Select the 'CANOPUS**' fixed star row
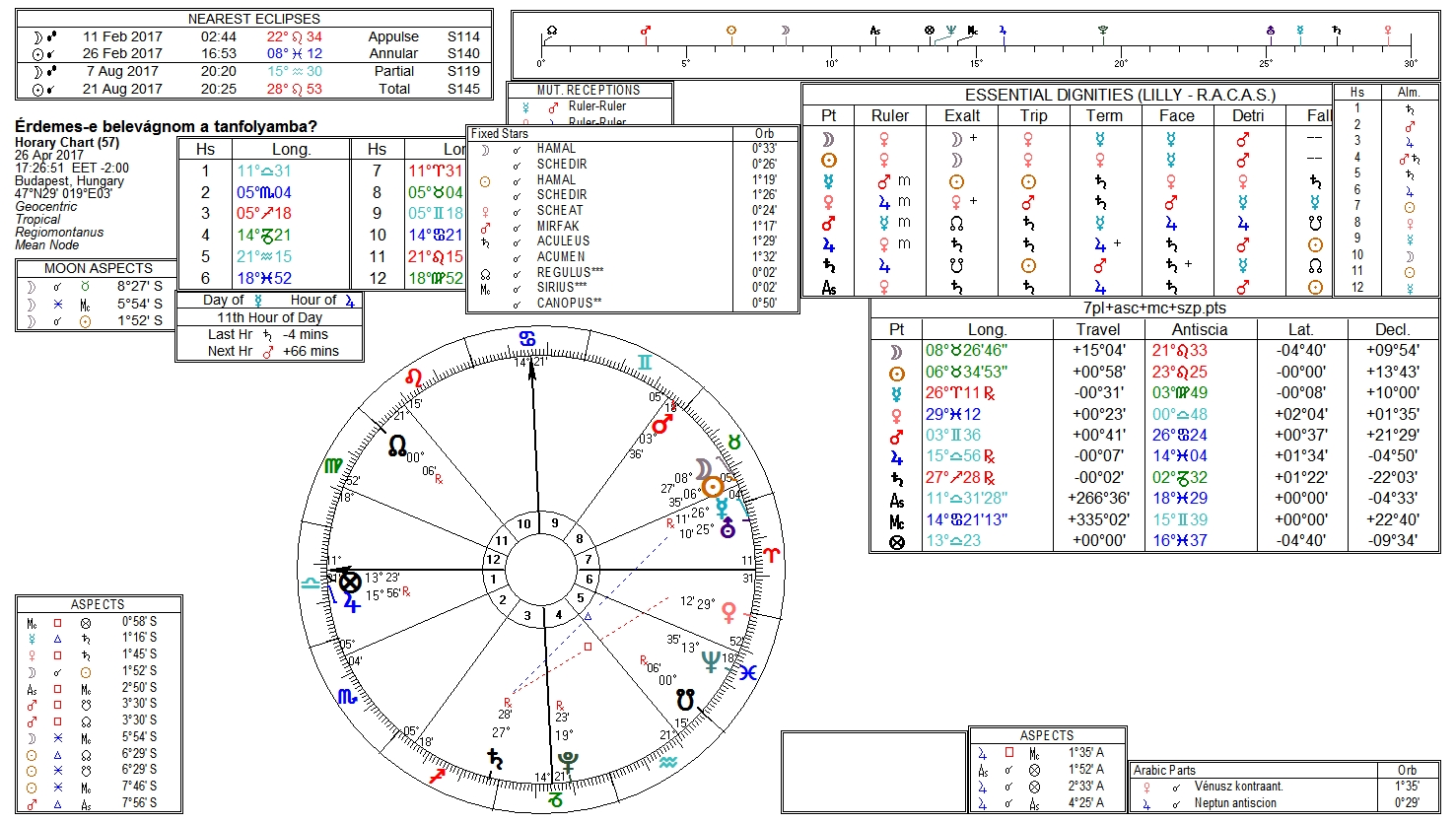 pos(630,303)
